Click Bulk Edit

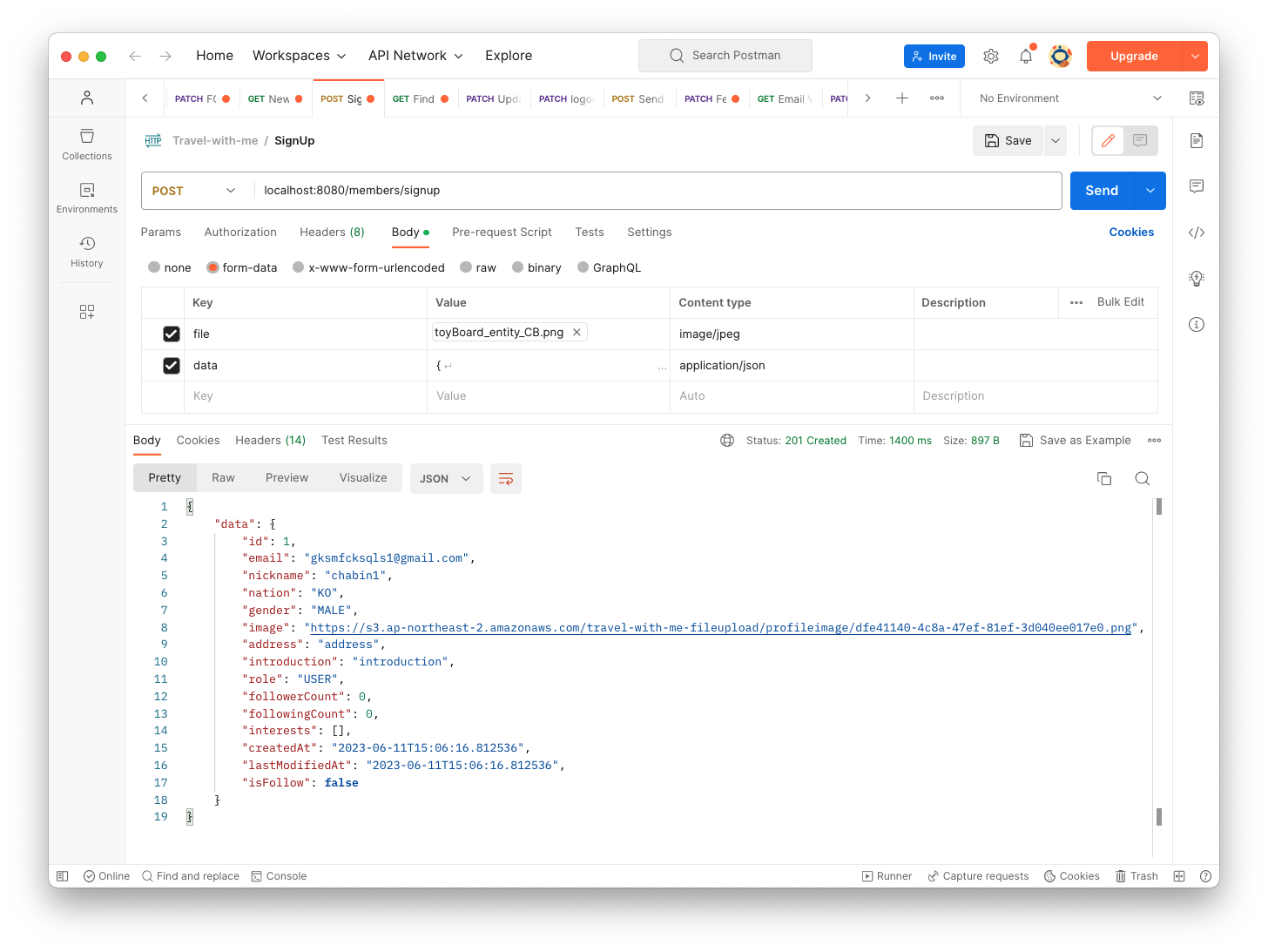point(1121,302)
